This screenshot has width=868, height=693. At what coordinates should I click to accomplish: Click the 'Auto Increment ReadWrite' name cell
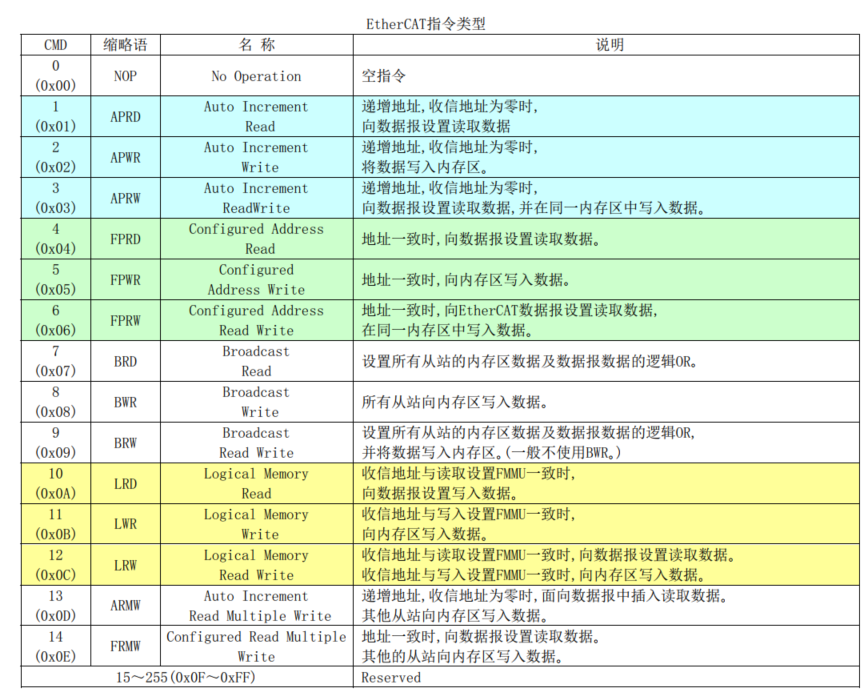click(x=257, y=198)
